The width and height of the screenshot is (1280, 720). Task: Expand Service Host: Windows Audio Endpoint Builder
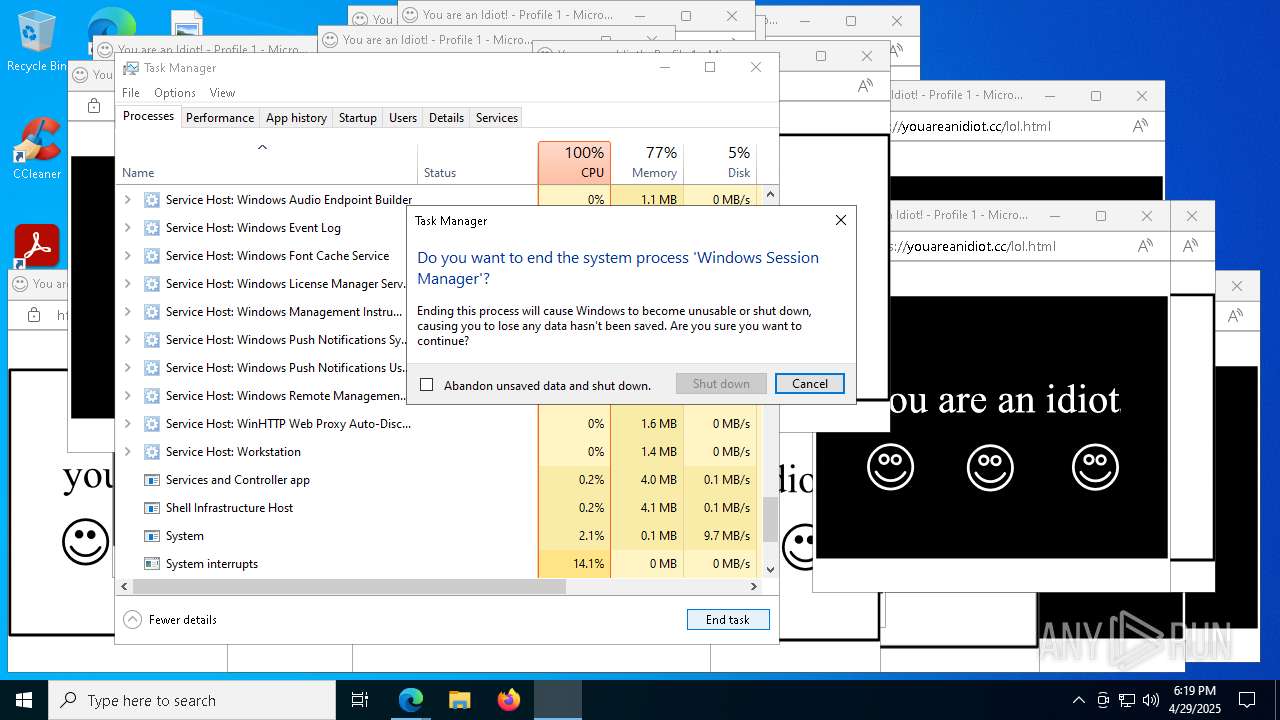127,200
